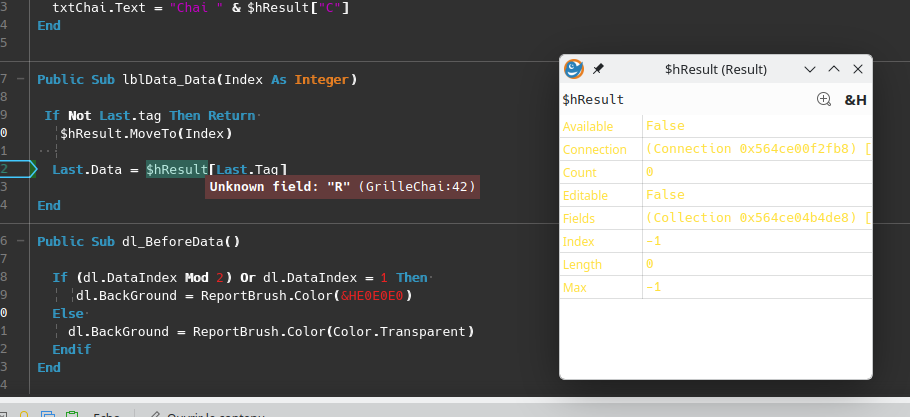Collapse the lblData_Data procedure fold marker

click(20, 79)
